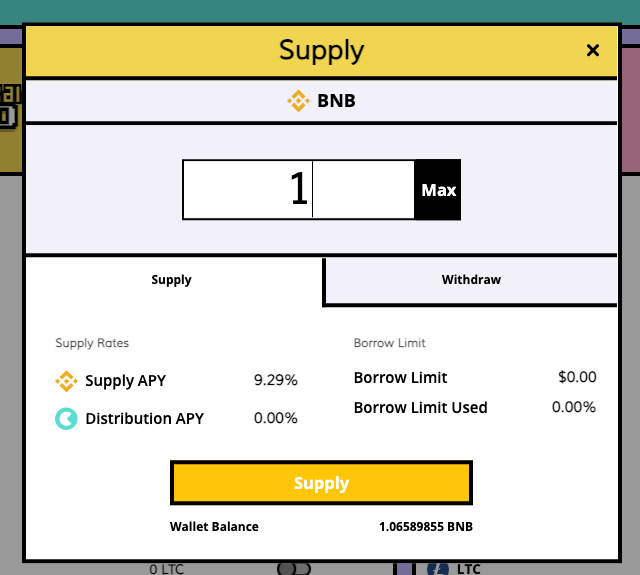Click the BNB asset name text

(x=336, y=101)
